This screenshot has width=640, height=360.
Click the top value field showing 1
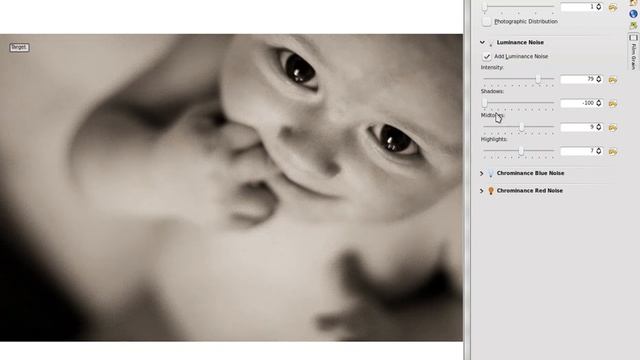pos(578,7)
